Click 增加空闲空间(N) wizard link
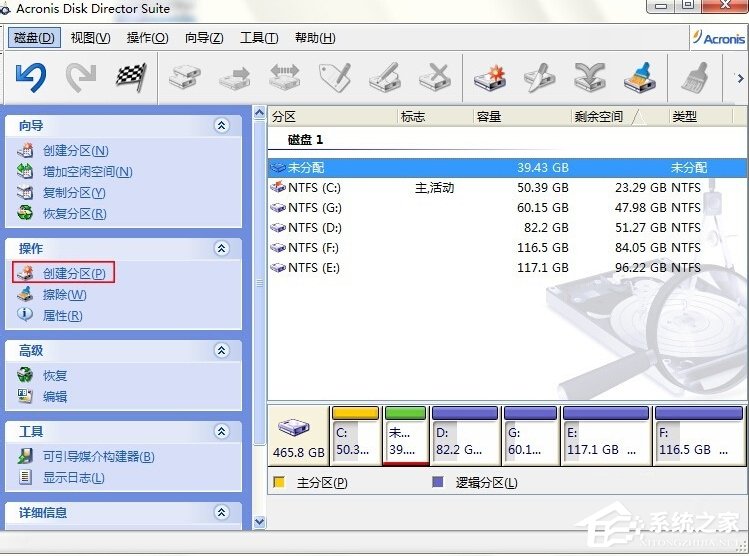749x556 pixels. 87,172
